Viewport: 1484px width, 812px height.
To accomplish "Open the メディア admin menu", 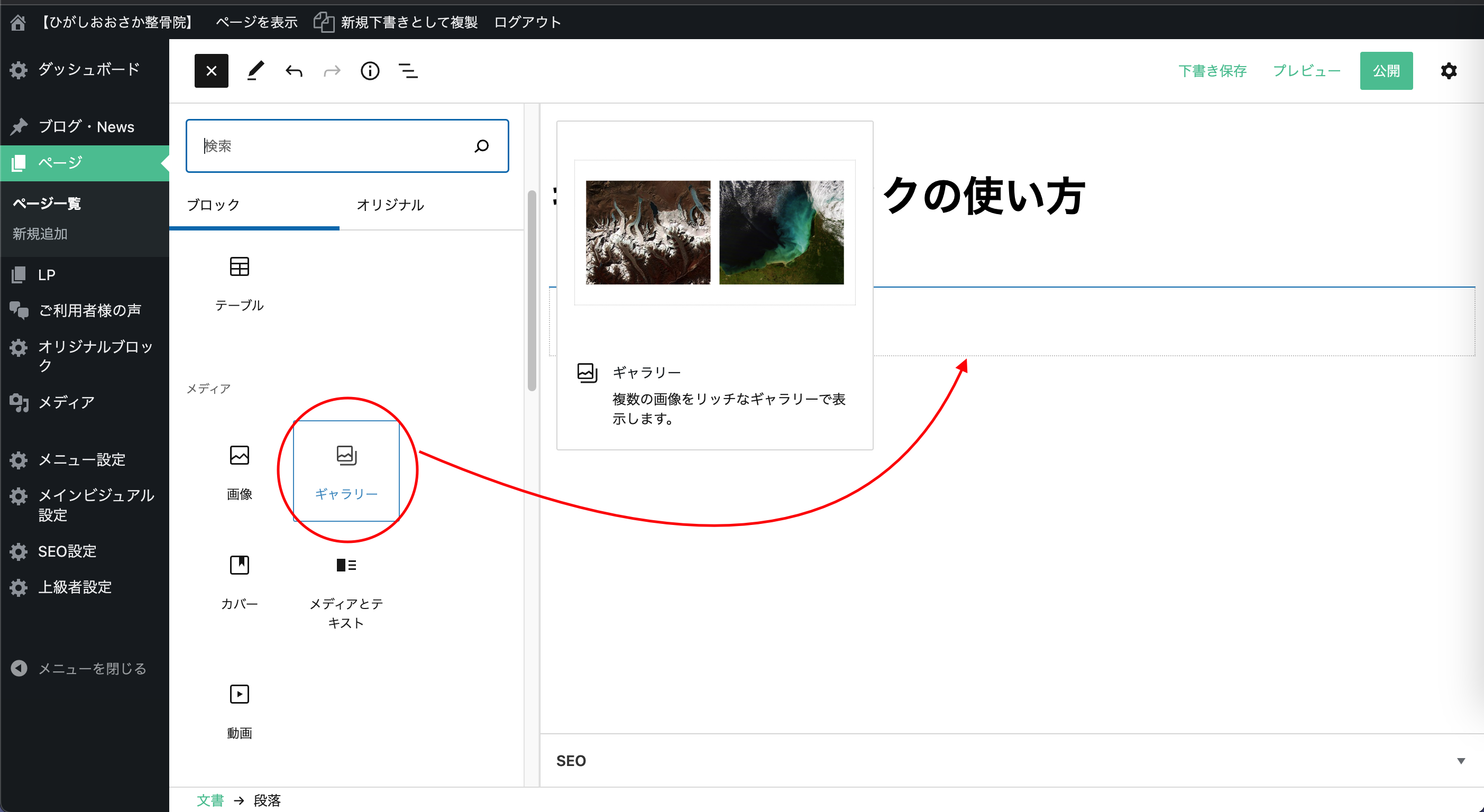I will (x=66, y=402).
